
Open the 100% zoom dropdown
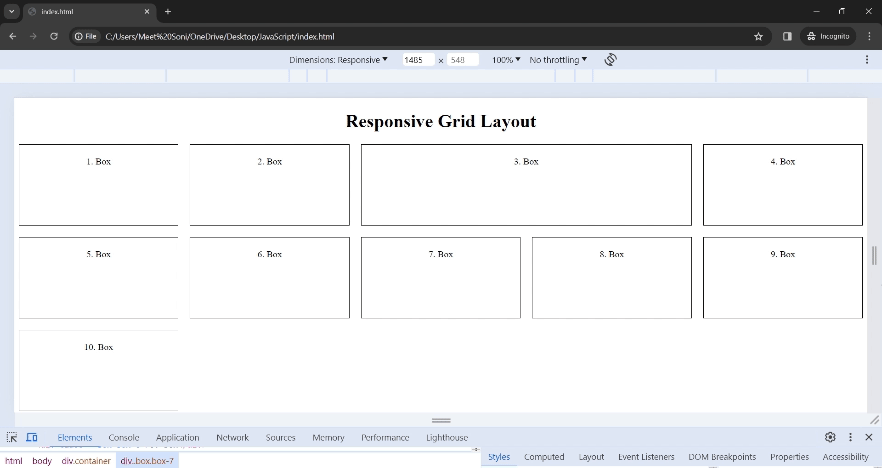[x=506, y=60]
